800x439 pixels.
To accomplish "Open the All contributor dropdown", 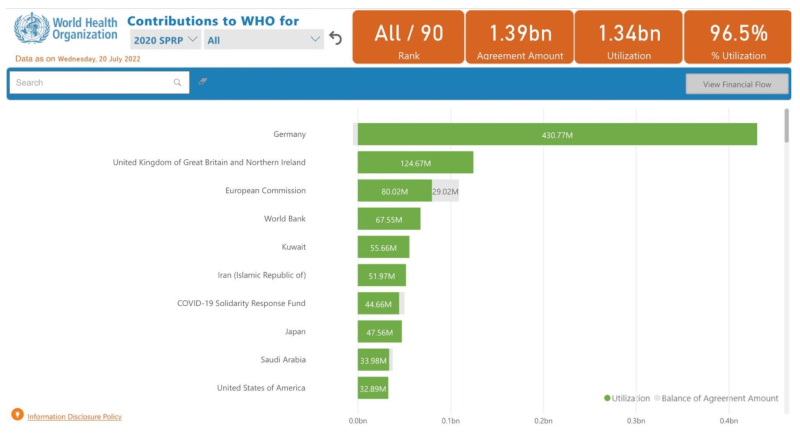I will click(264, 40).
